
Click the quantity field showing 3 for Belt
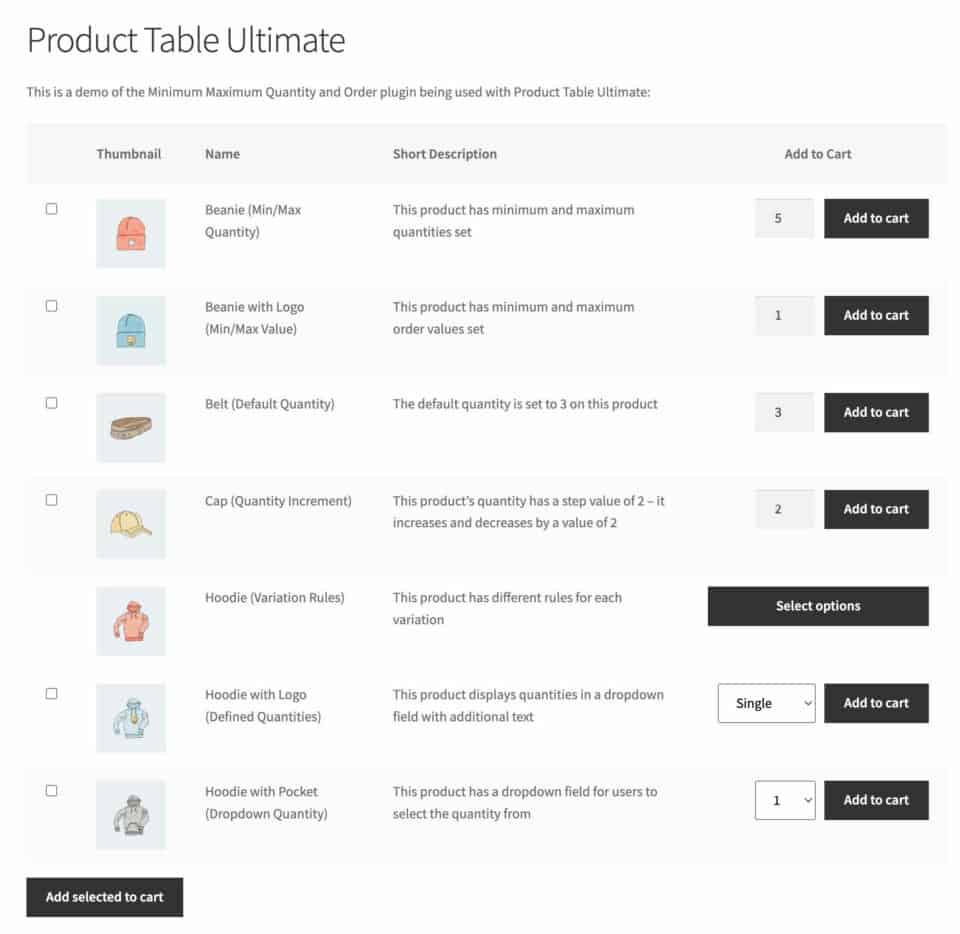coord(784,412)
